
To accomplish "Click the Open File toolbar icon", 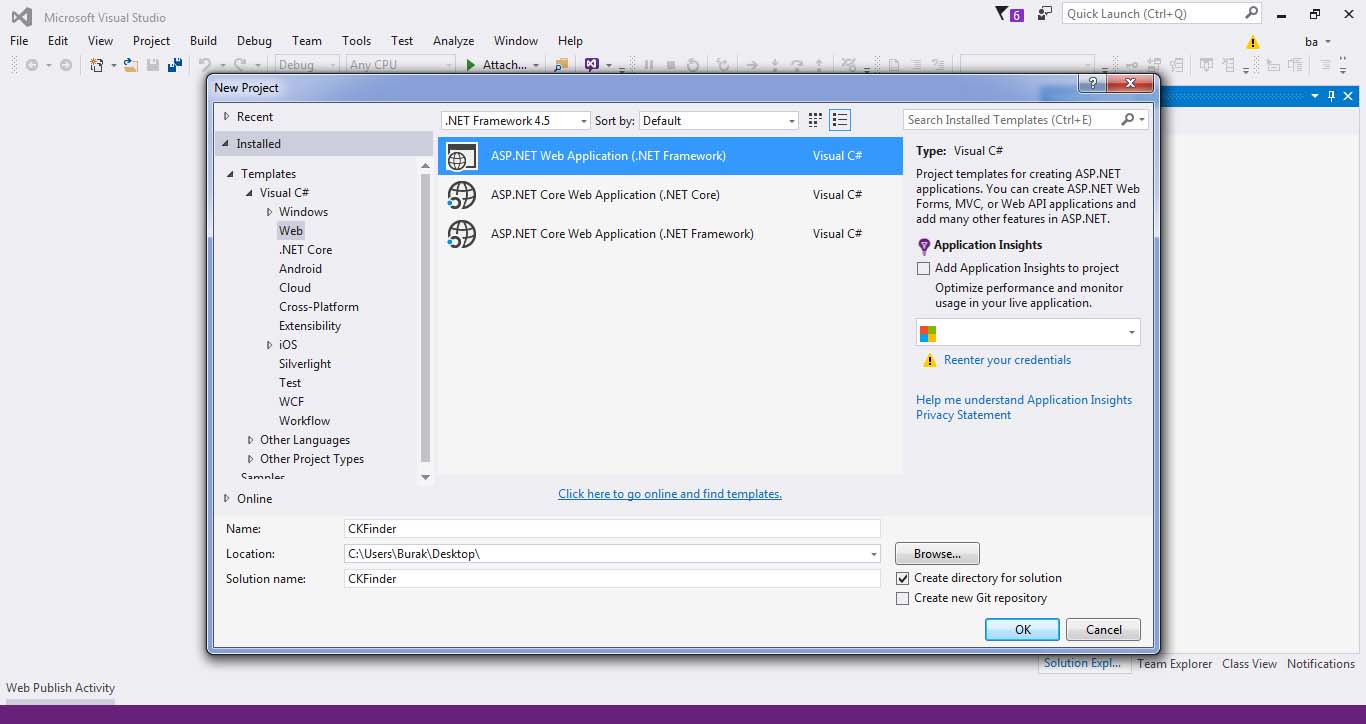I will pos(131,65).
